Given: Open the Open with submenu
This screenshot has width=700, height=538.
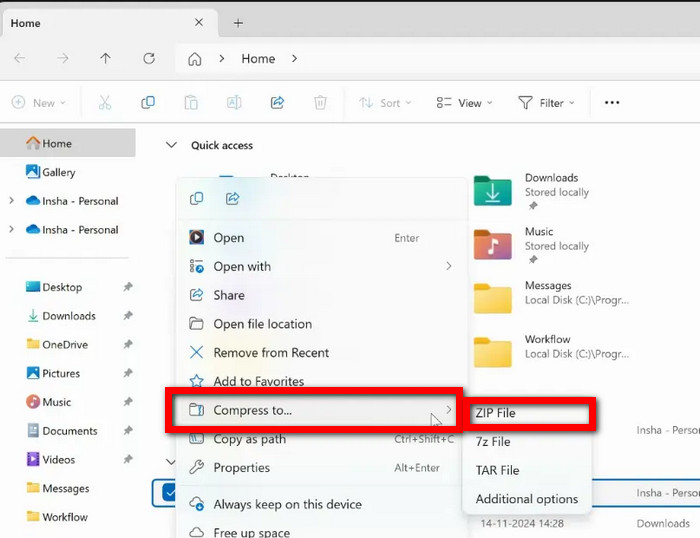Looking at the screenshot, I should point(321,267).
